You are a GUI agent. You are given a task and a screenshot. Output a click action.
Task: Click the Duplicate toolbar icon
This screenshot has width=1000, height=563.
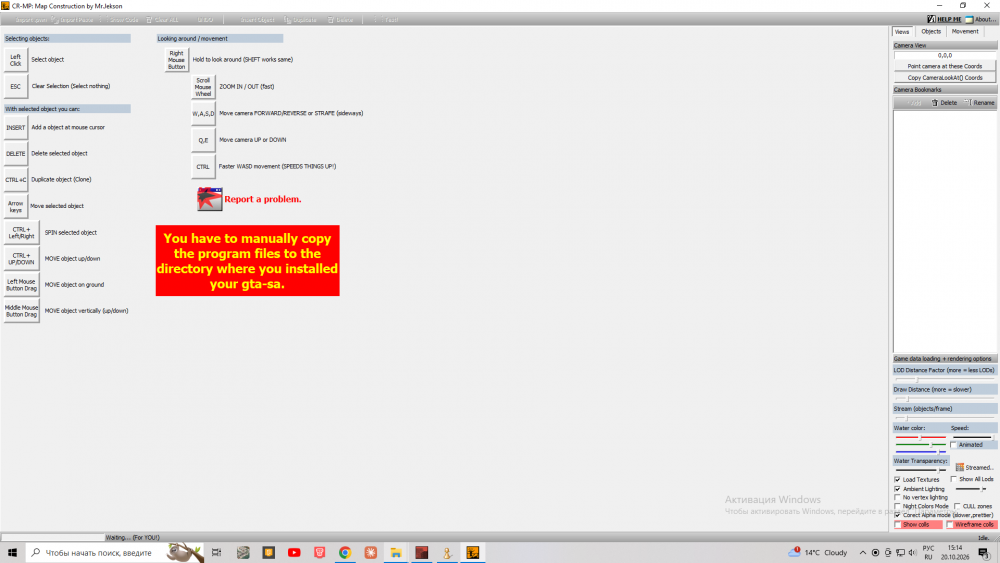click(x=287, y=20)
